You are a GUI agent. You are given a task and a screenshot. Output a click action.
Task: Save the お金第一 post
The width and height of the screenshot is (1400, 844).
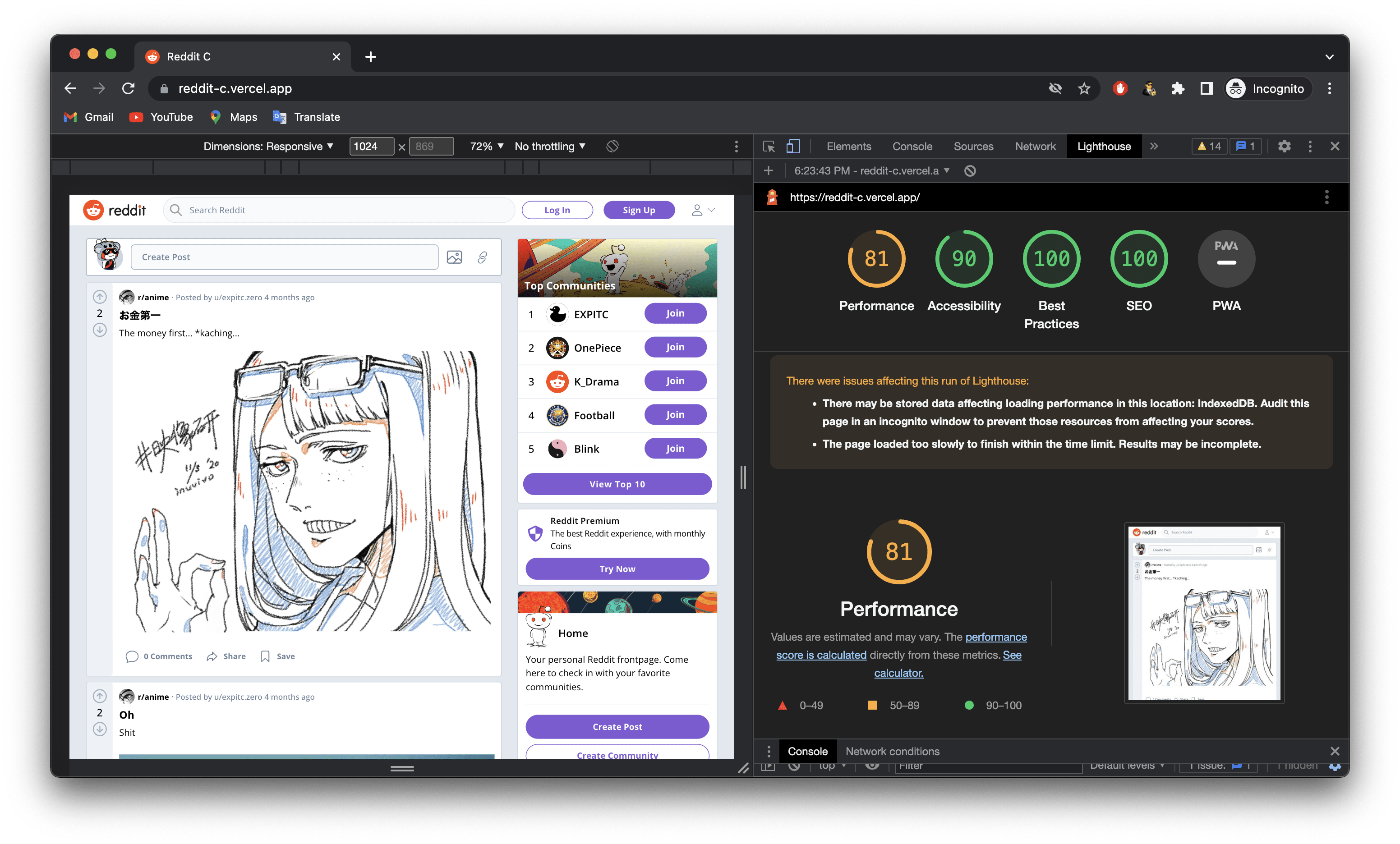[x=277, y=656]
